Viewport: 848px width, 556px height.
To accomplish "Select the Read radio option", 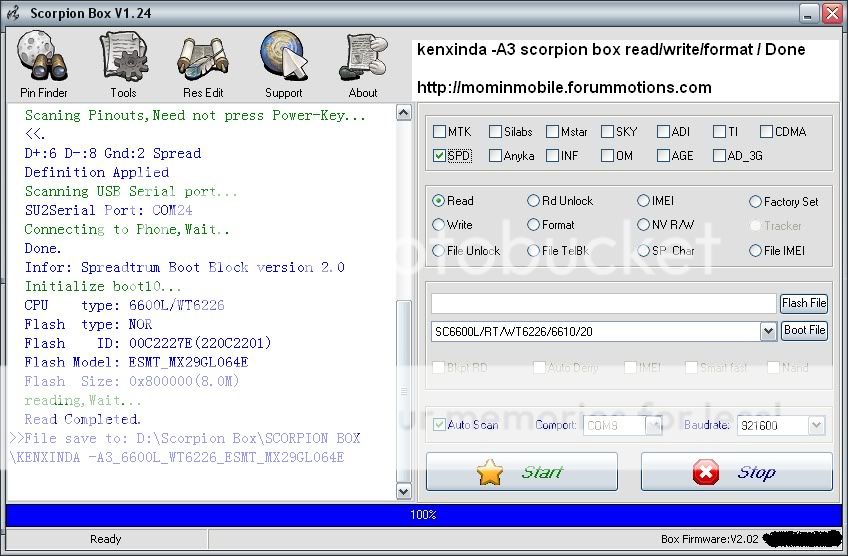I will click(438, 201).
